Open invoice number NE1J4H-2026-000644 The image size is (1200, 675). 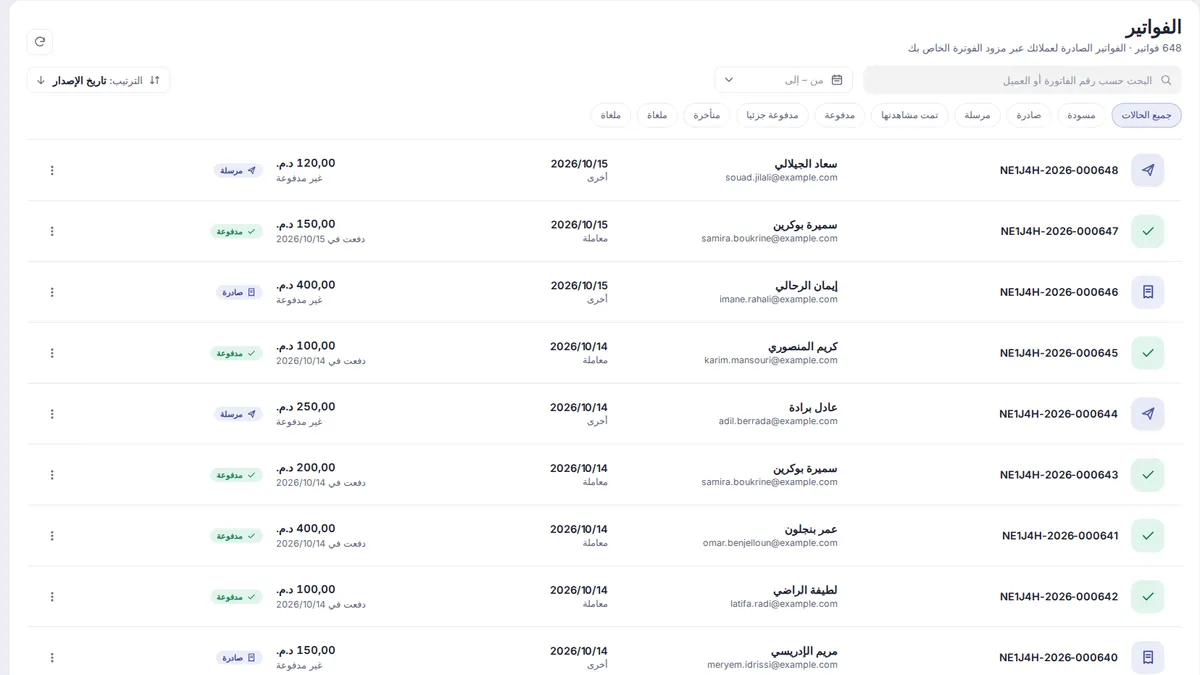pyautogui.click(x=1059, y=414)
